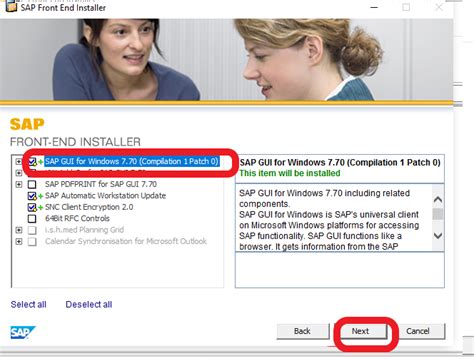The width and height of the screenshot is (474, 361).
Task: Select the SAP PDFPRINT for SAP GUI 7.70 row
Action: tap(101, 184)
